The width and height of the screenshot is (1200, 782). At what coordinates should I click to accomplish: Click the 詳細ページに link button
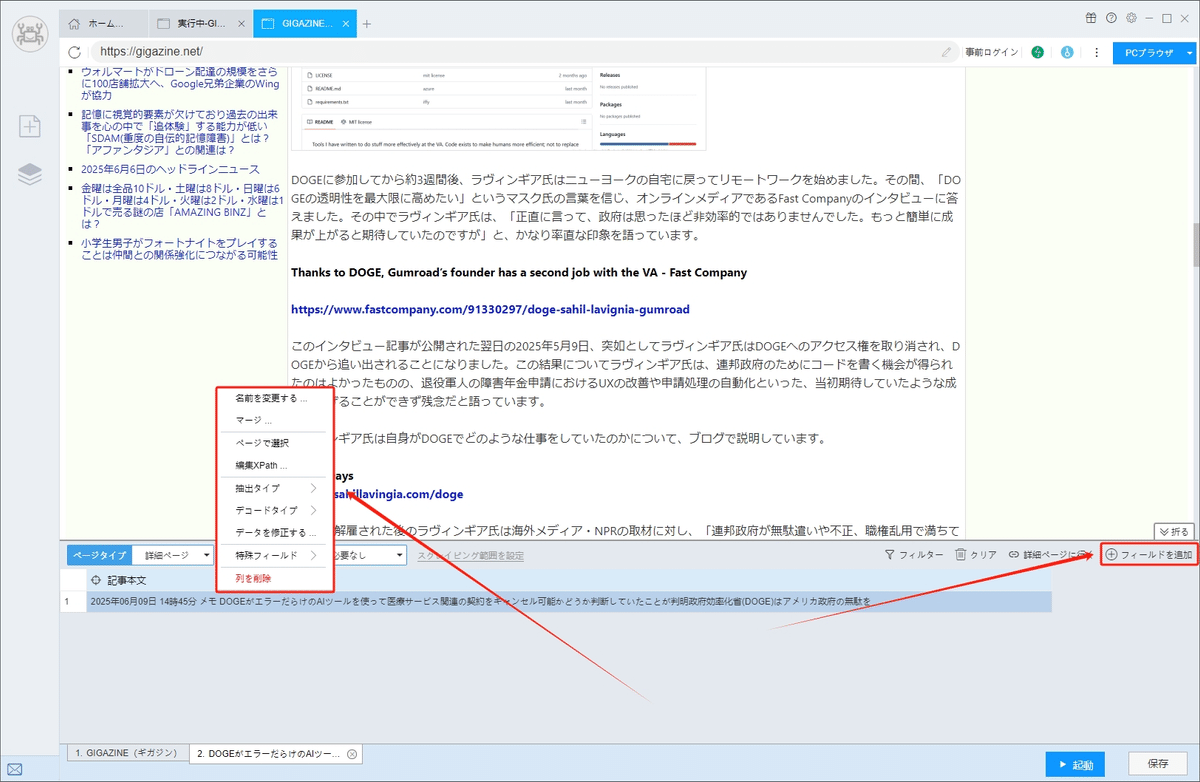tap(1050, 554)
